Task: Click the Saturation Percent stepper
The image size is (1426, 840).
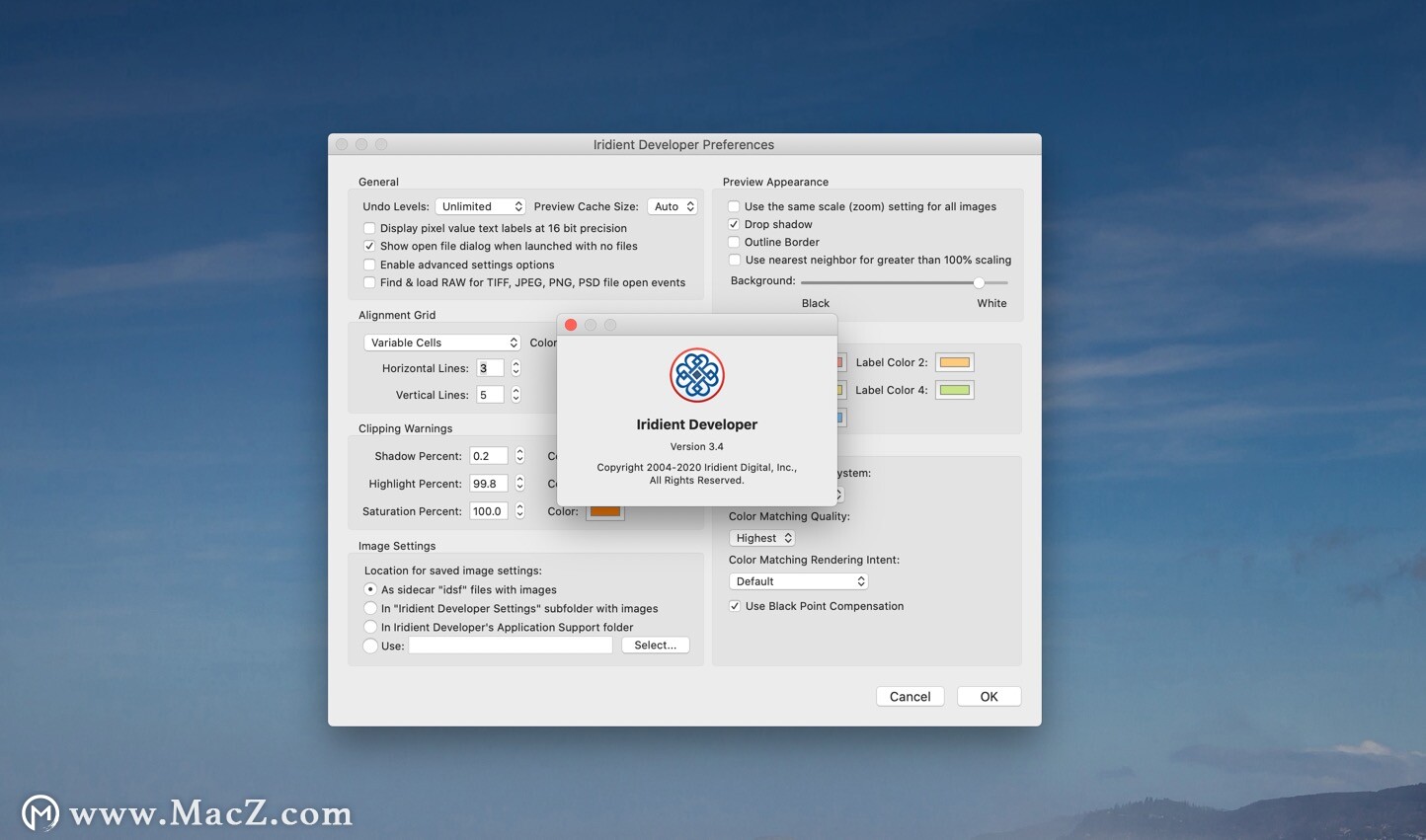Action: point(519,511)
